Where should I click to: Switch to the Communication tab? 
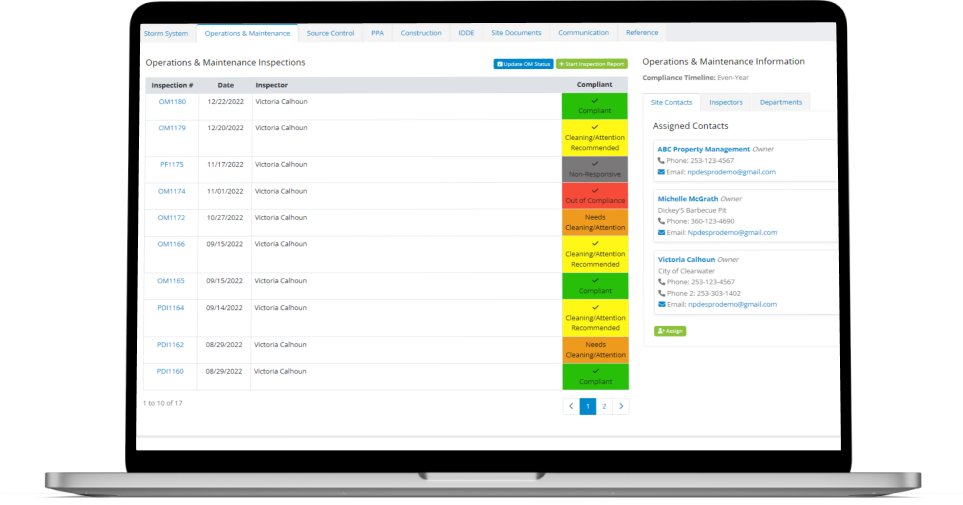(x=583, y=33)
